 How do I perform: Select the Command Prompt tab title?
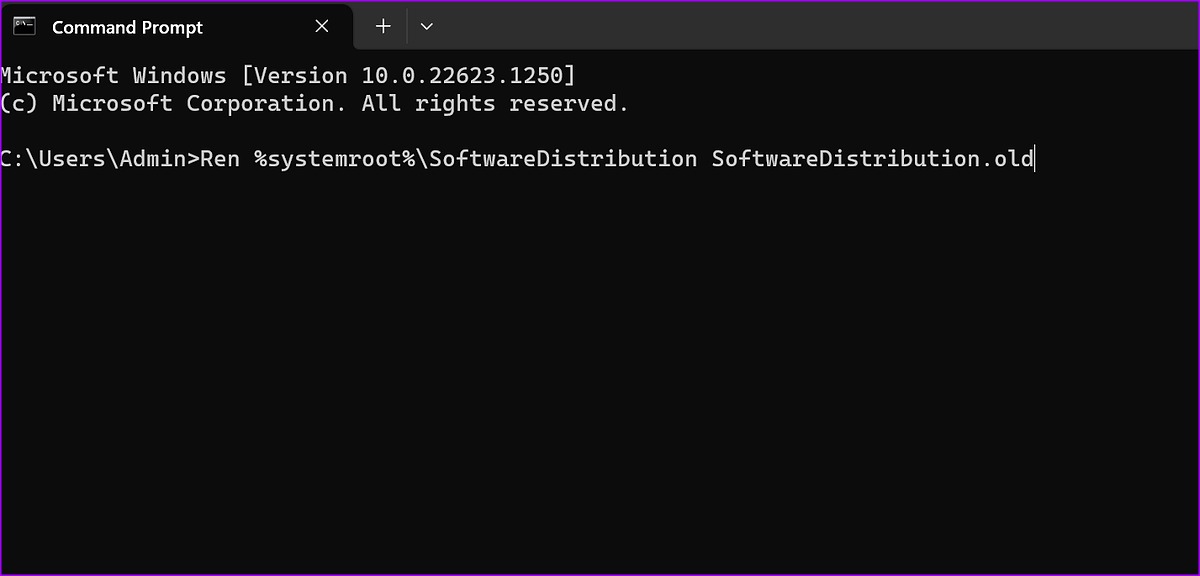point(127,28)
